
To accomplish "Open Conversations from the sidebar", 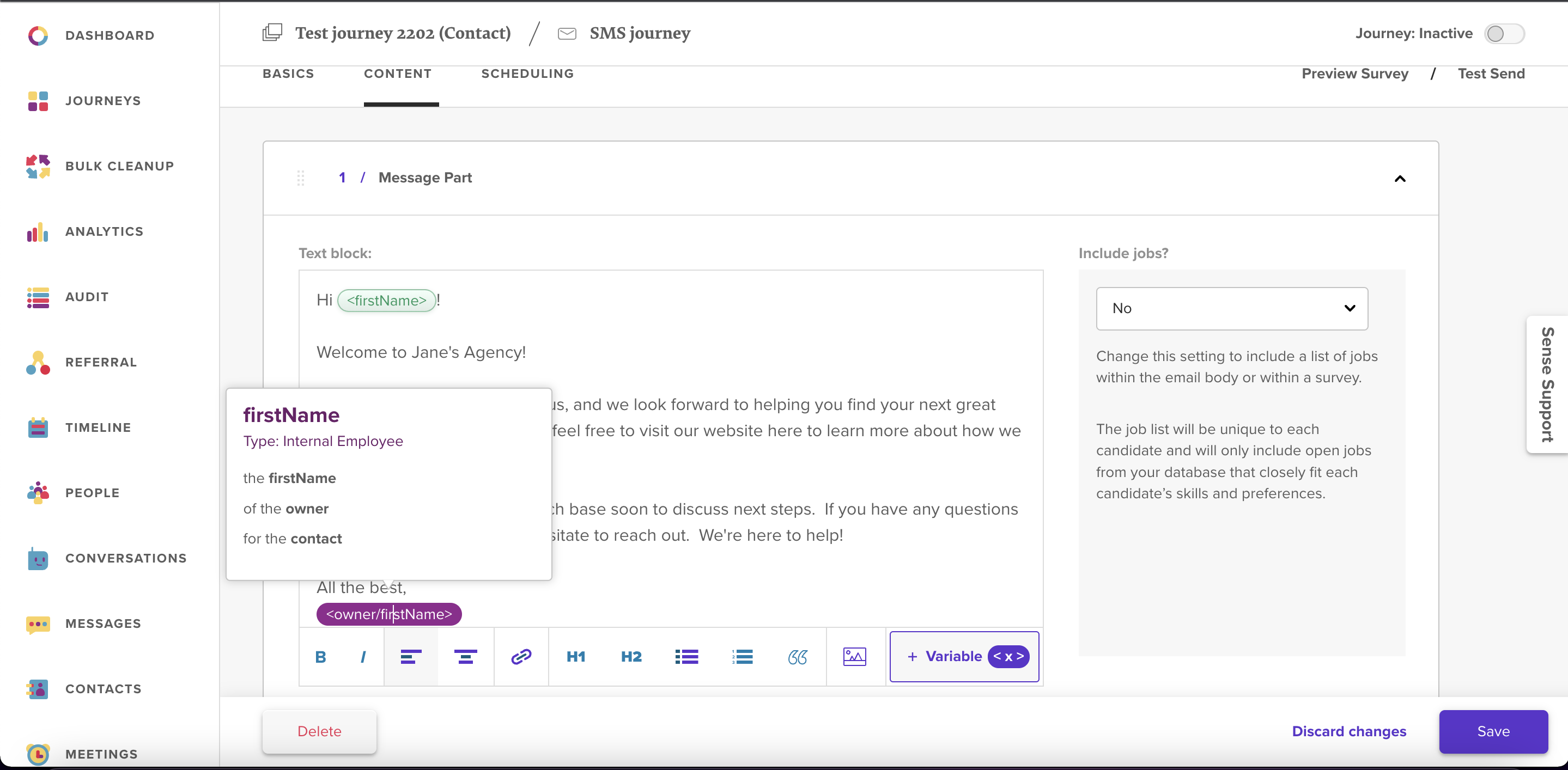I will pyautogui.click(x=126, y=558).
